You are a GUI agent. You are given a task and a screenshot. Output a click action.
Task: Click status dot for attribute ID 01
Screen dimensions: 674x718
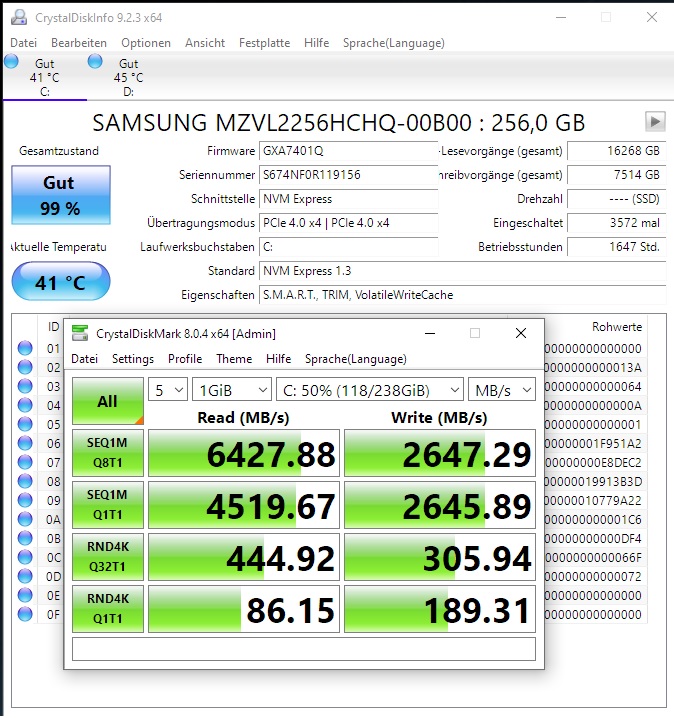tap(25, 348)
